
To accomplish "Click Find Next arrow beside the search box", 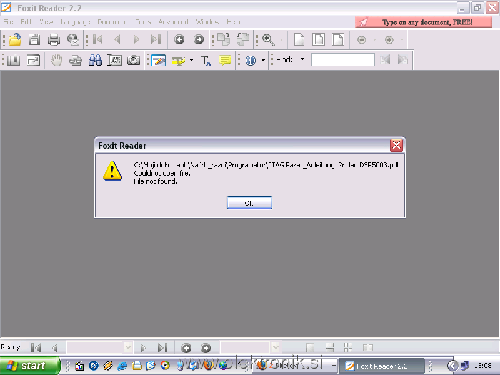I will pos(403,60).
